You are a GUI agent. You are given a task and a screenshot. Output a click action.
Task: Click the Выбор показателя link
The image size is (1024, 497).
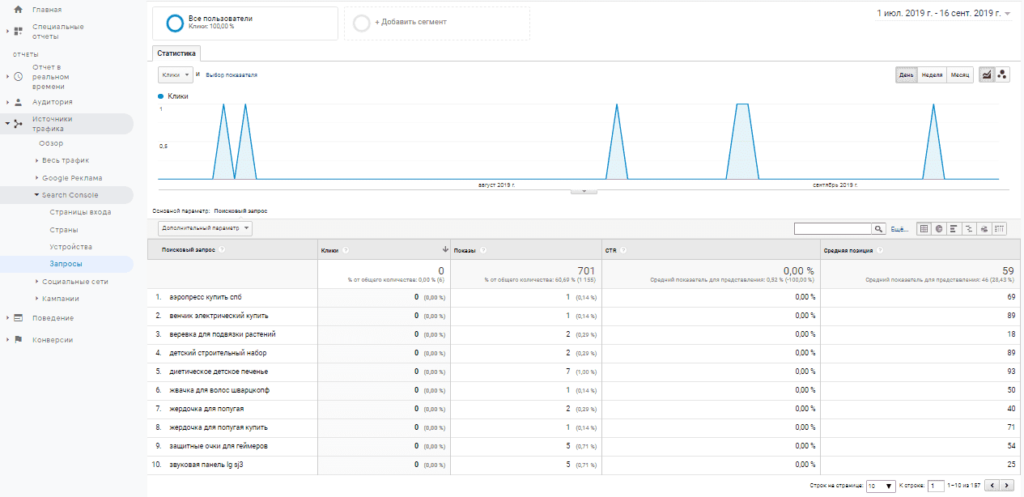pyautogui.click(x=231, y=75)
